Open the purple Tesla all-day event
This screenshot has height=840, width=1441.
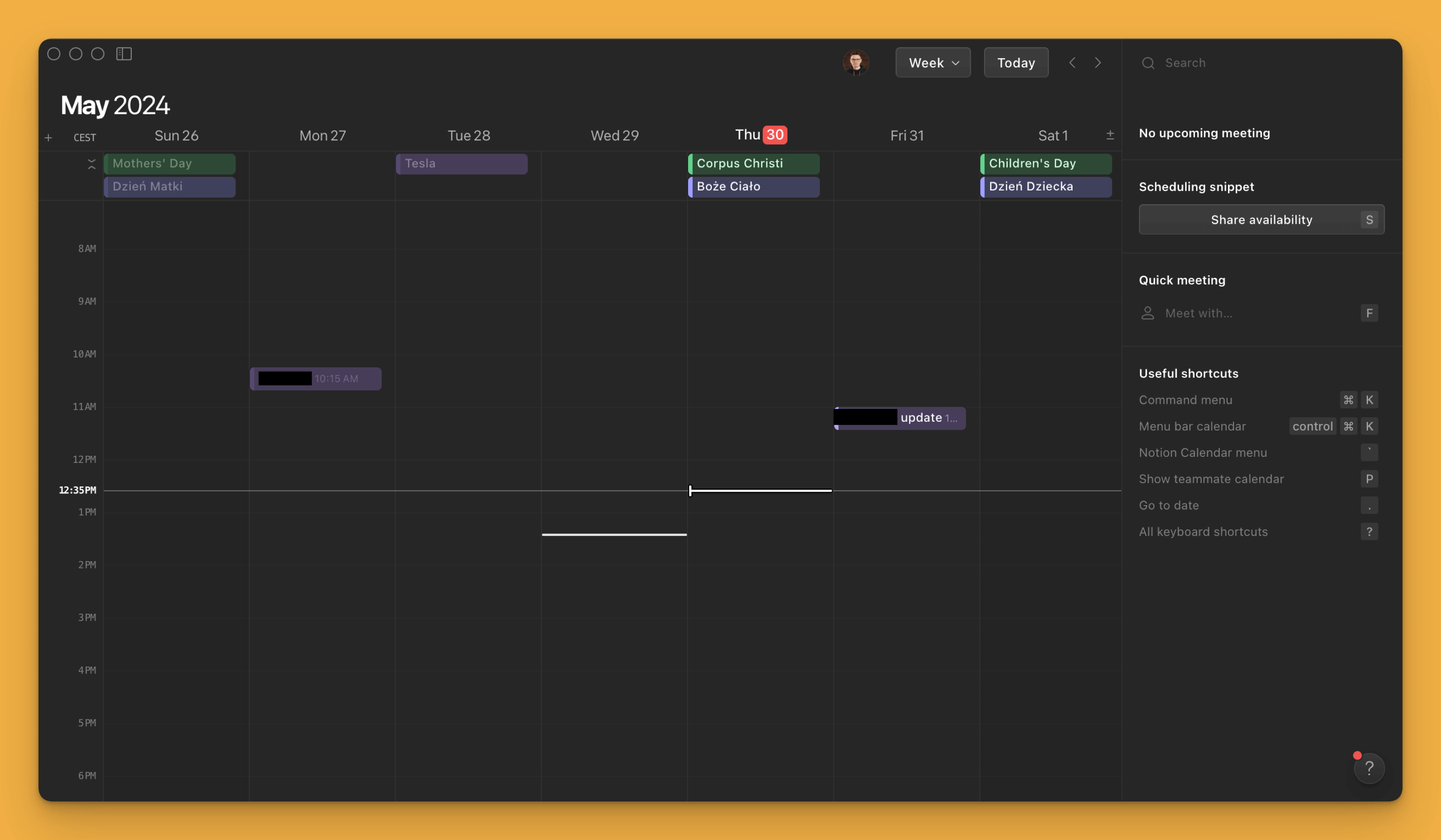pos(462,164)
